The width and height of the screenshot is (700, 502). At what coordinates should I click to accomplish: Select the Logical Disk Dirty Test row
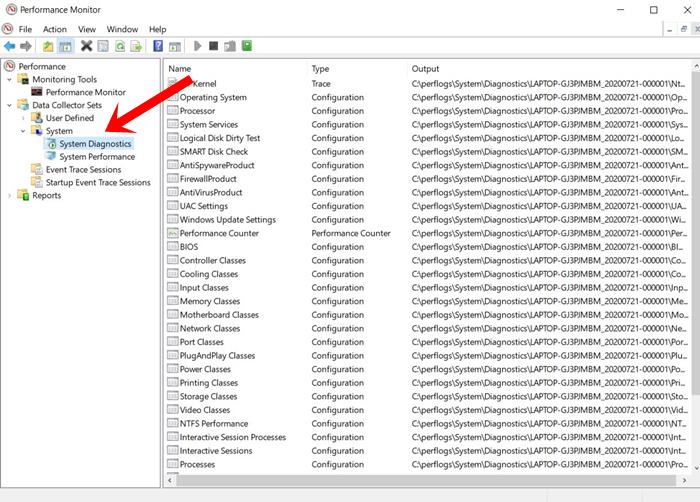[x=427, y=138]
